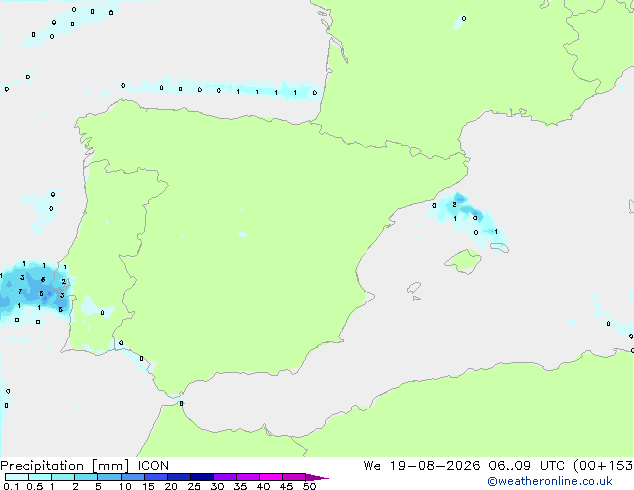634x490 pixels.
Task: Click the legend label '10'
Action: [x=125, y=486]
